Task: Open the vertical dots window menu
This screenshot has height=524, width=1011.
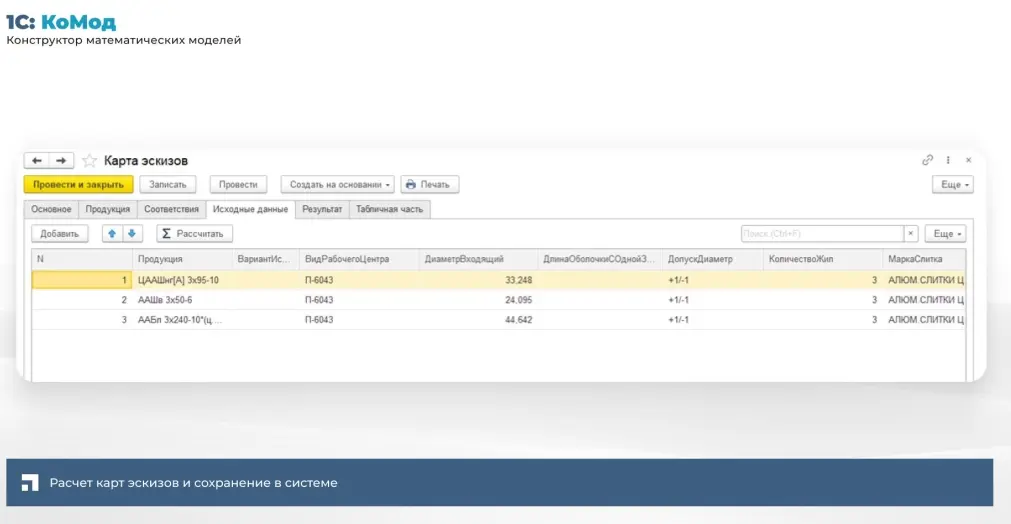Action: coord(948,160)
